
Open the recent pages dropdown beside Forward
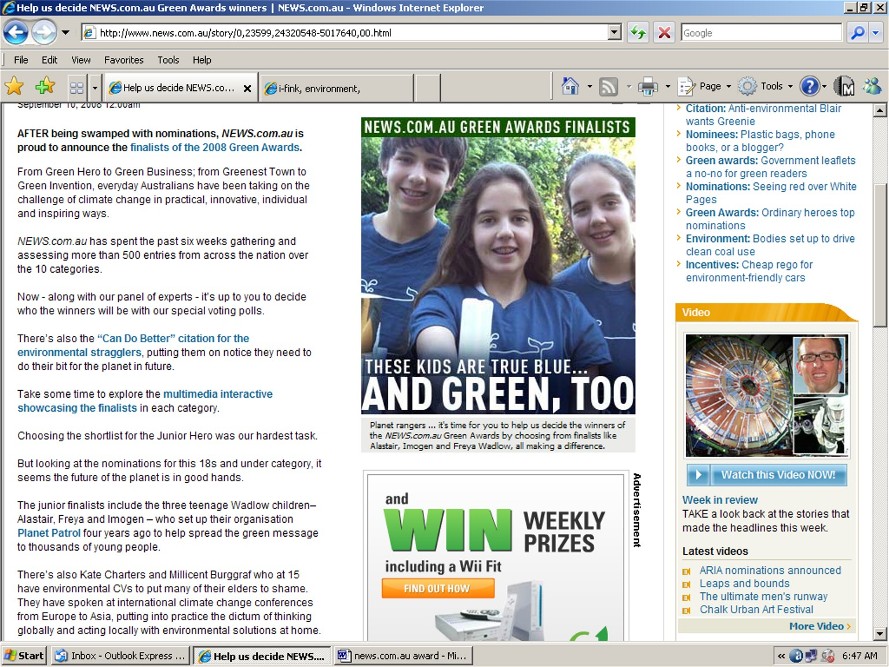tap(66, 32)
